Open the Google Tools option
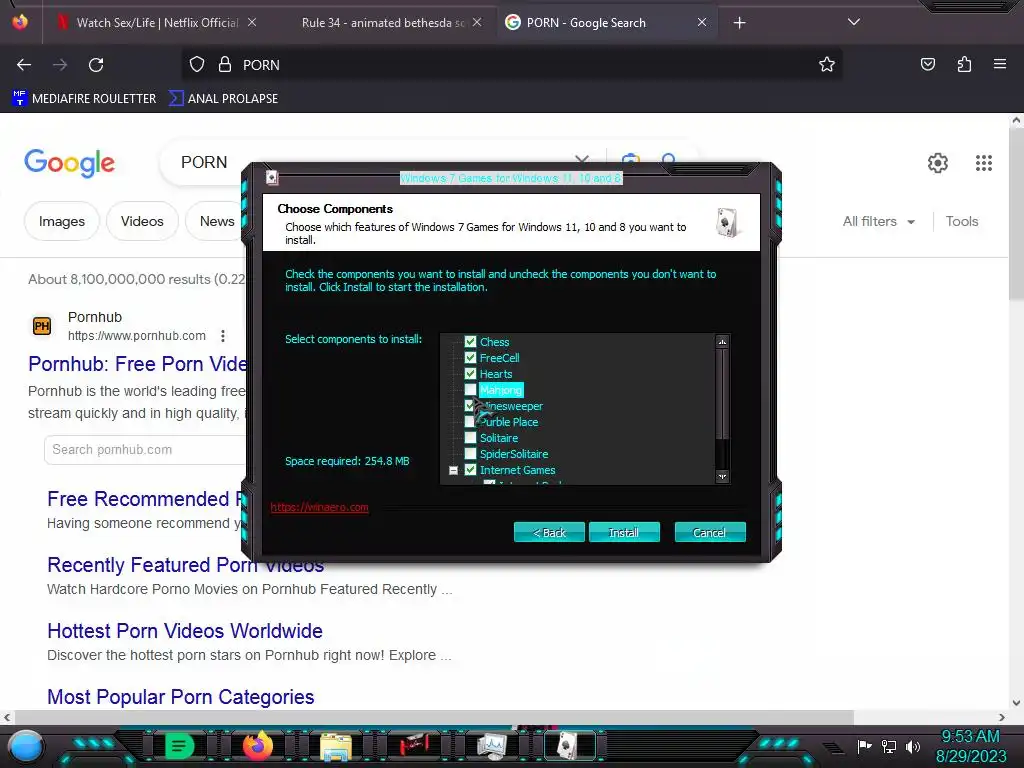This screenshot has width=1024, height=768. coord(962,221)
